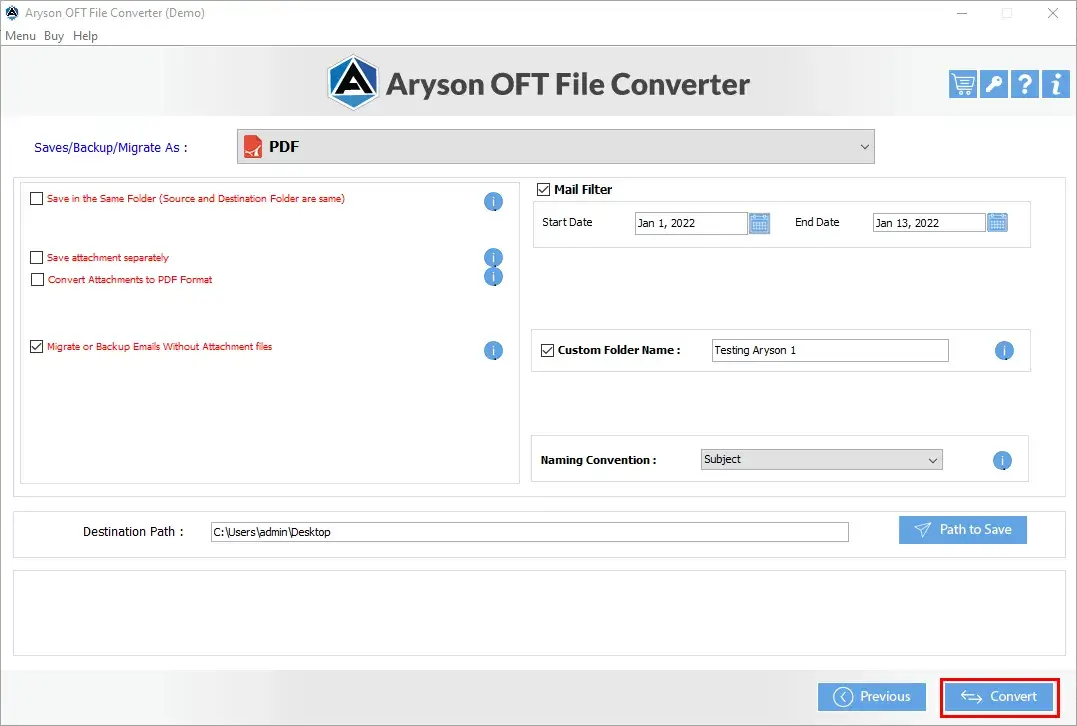Screen dimensions: 1077x726
Task: Open the Saves/Backup/Migrate As PDF dropdown
Action: (x=556, y=147)
